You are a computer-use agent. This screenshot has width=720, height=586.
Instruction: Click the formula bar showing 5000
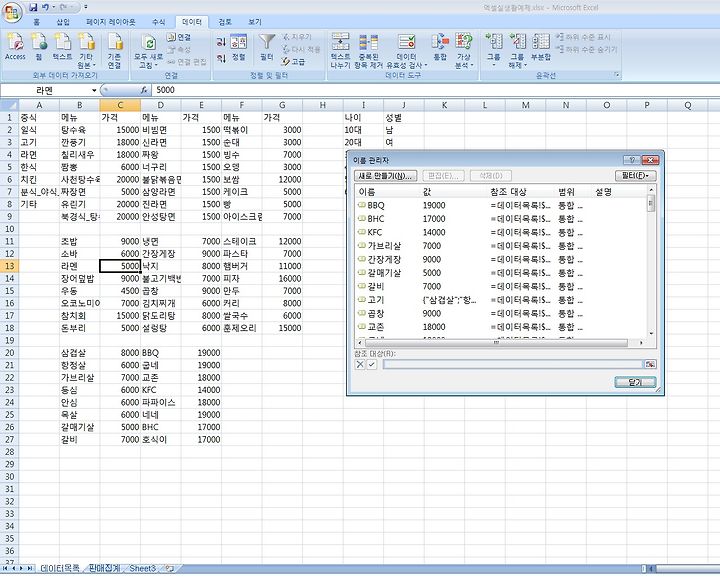pos(434,90)
